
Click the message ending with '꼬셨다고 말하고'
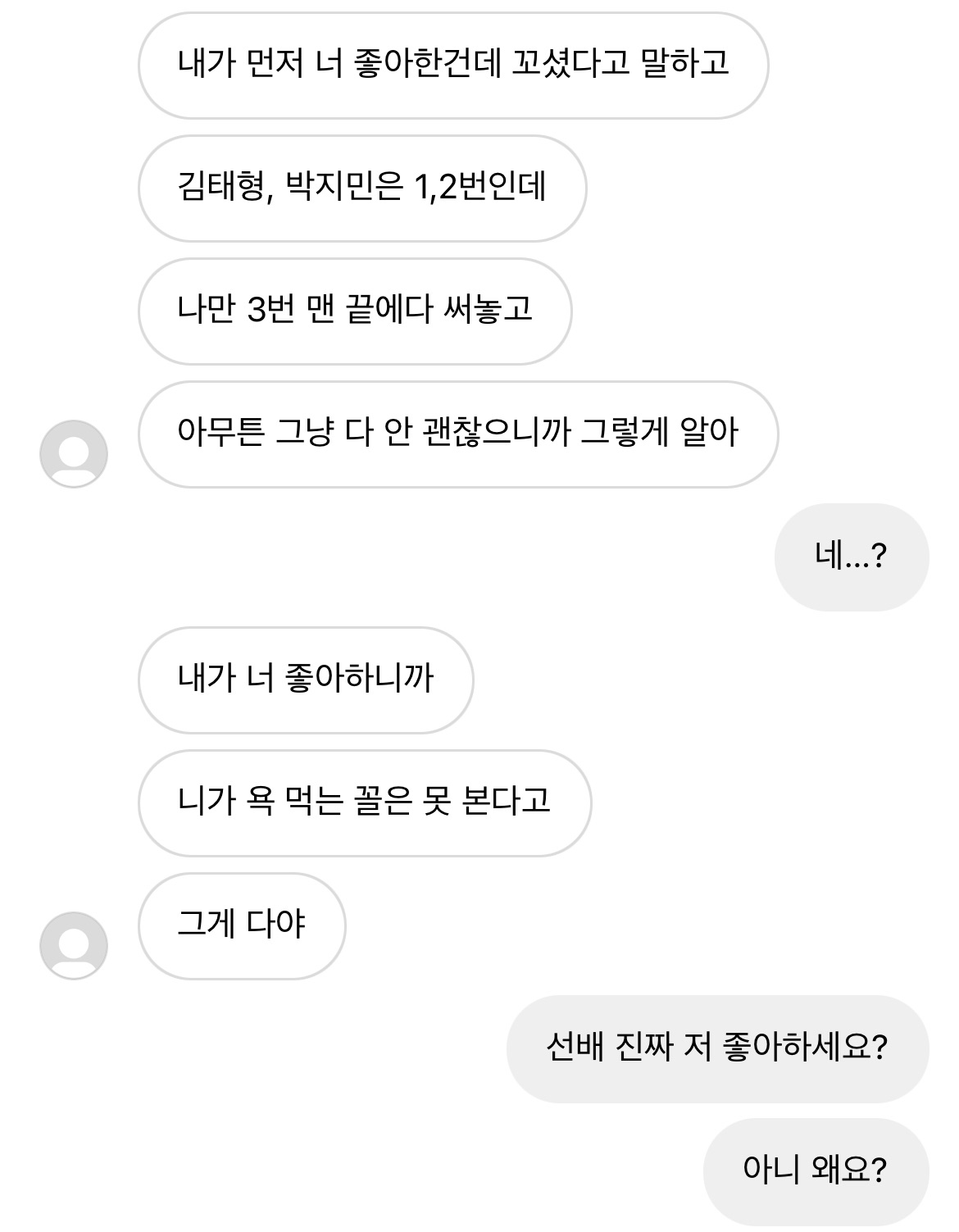(x=452, y=66)
